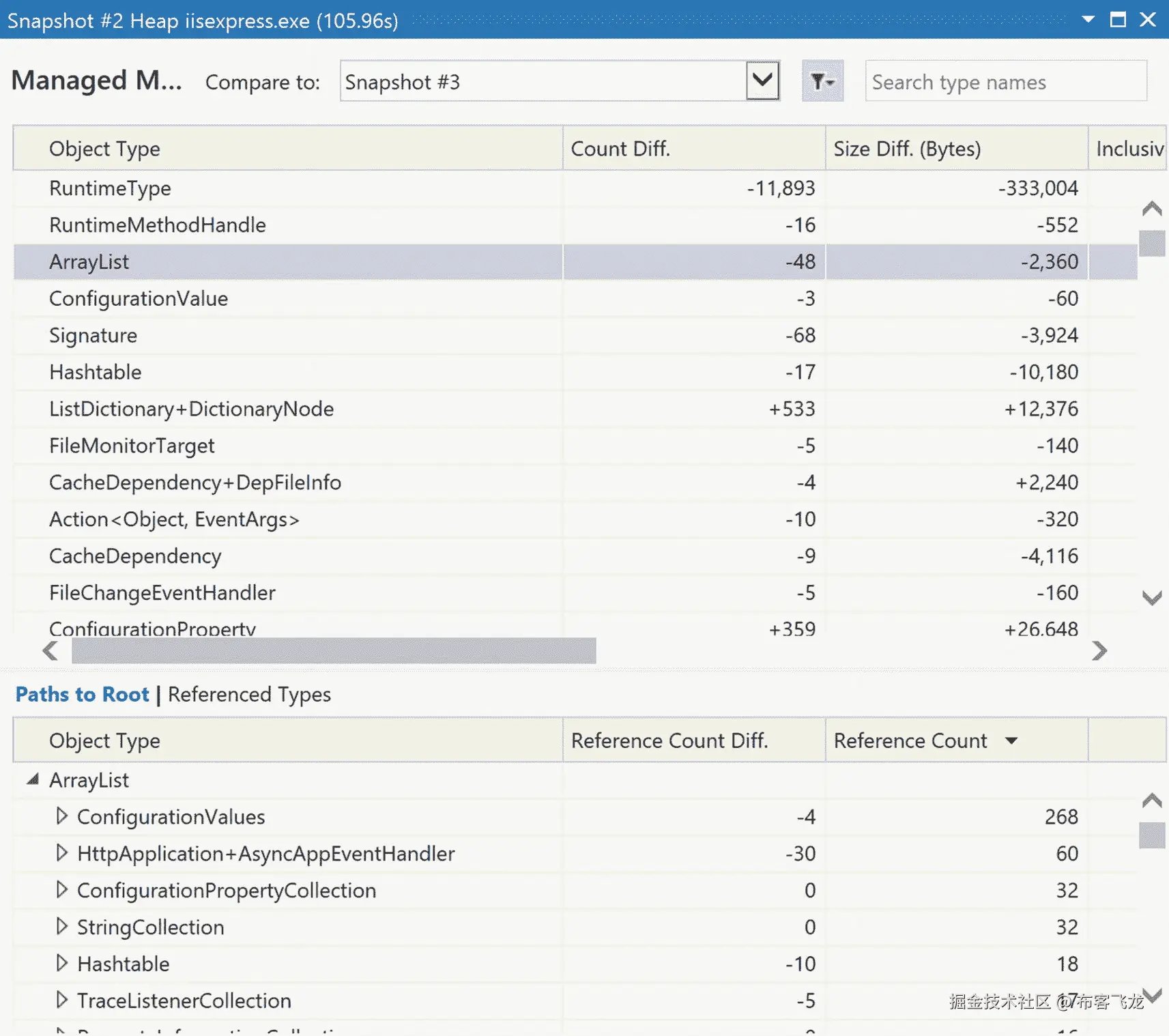Click the Search type names field
The height and width of the screenshot is (1036, 1169).
tap(1005, 82)
